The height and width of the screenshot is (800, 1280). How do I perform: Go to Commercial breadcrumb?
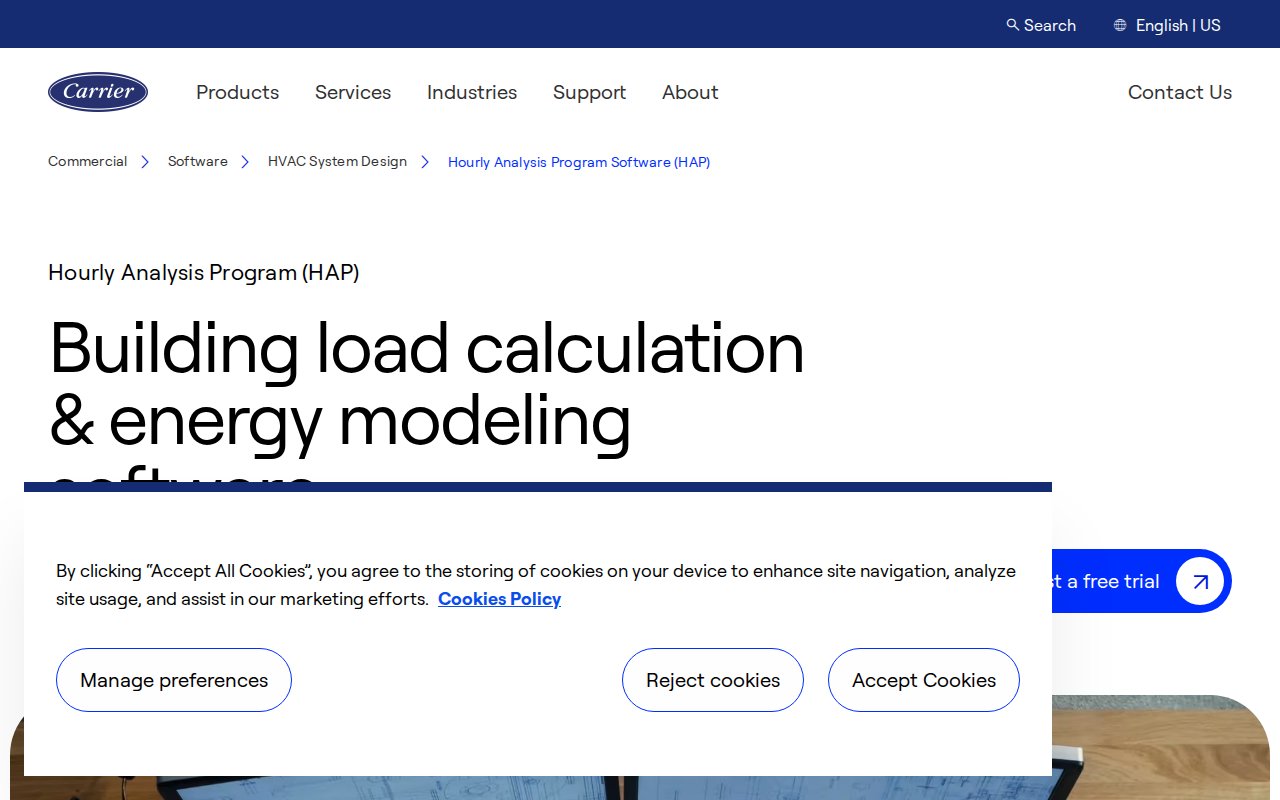(87, 162)
